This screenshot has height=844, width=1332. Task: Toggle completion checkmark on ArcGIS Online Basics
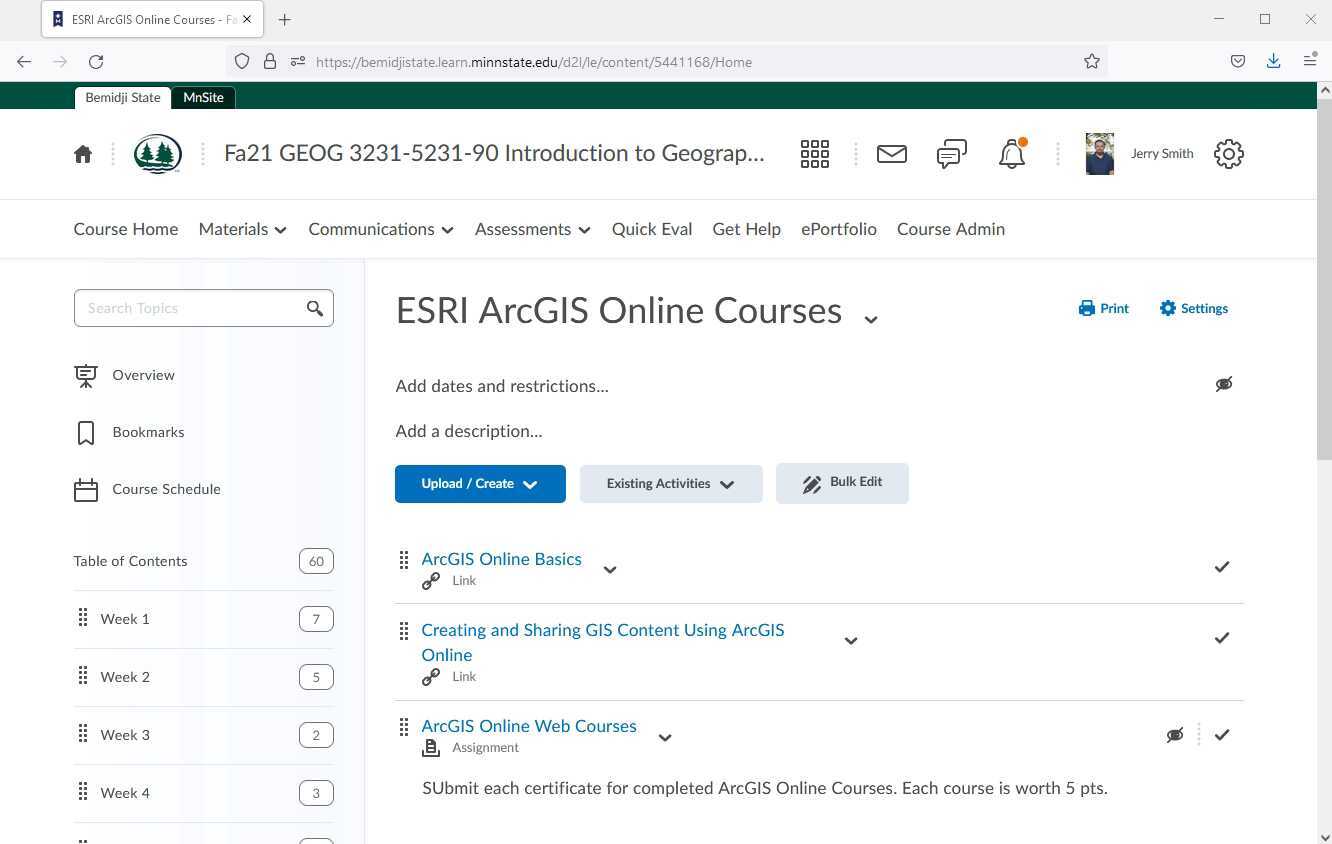coord(1221,567)
